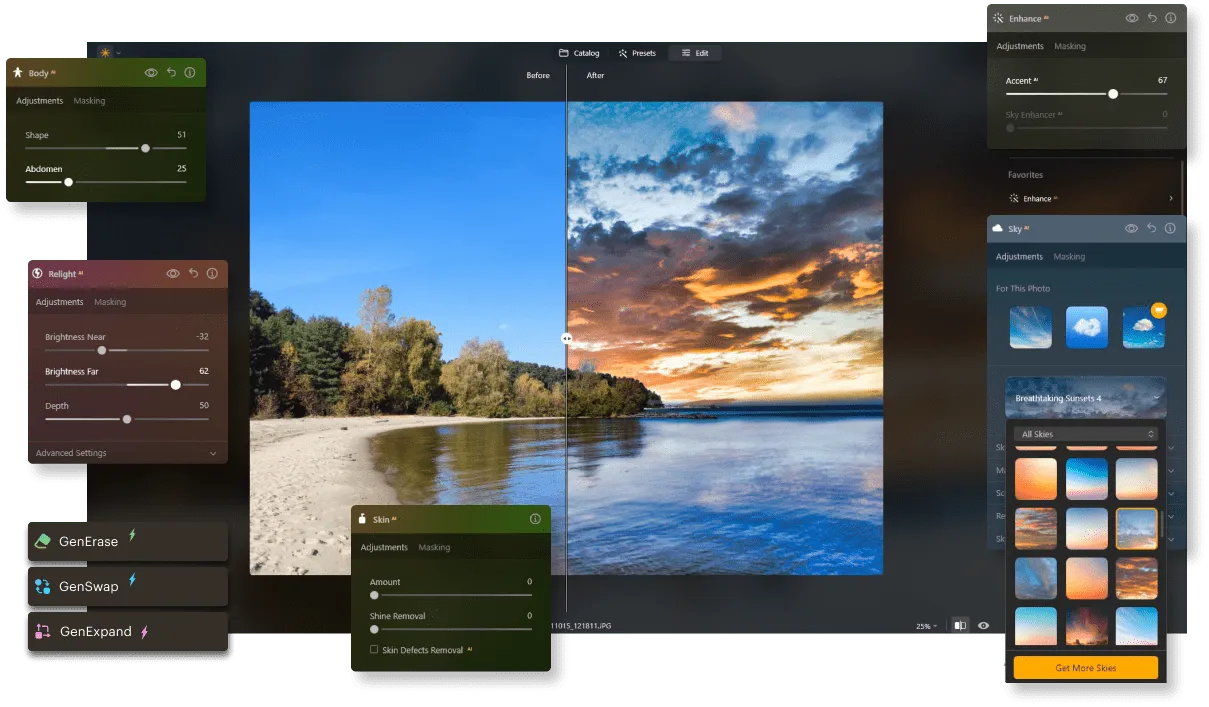Toggle visibility eye in Body panel
The image size is (1209, 707).
tap(151, 73)
